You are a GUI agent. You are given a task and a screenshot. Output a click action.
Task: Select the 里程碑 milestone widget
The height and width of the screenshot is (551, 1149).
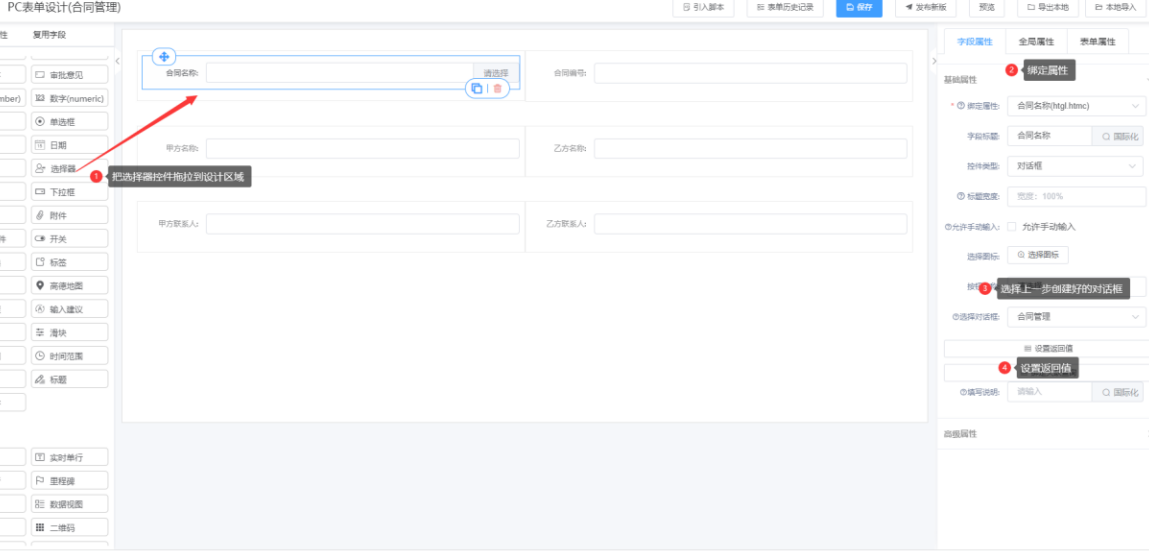[70, 481]
